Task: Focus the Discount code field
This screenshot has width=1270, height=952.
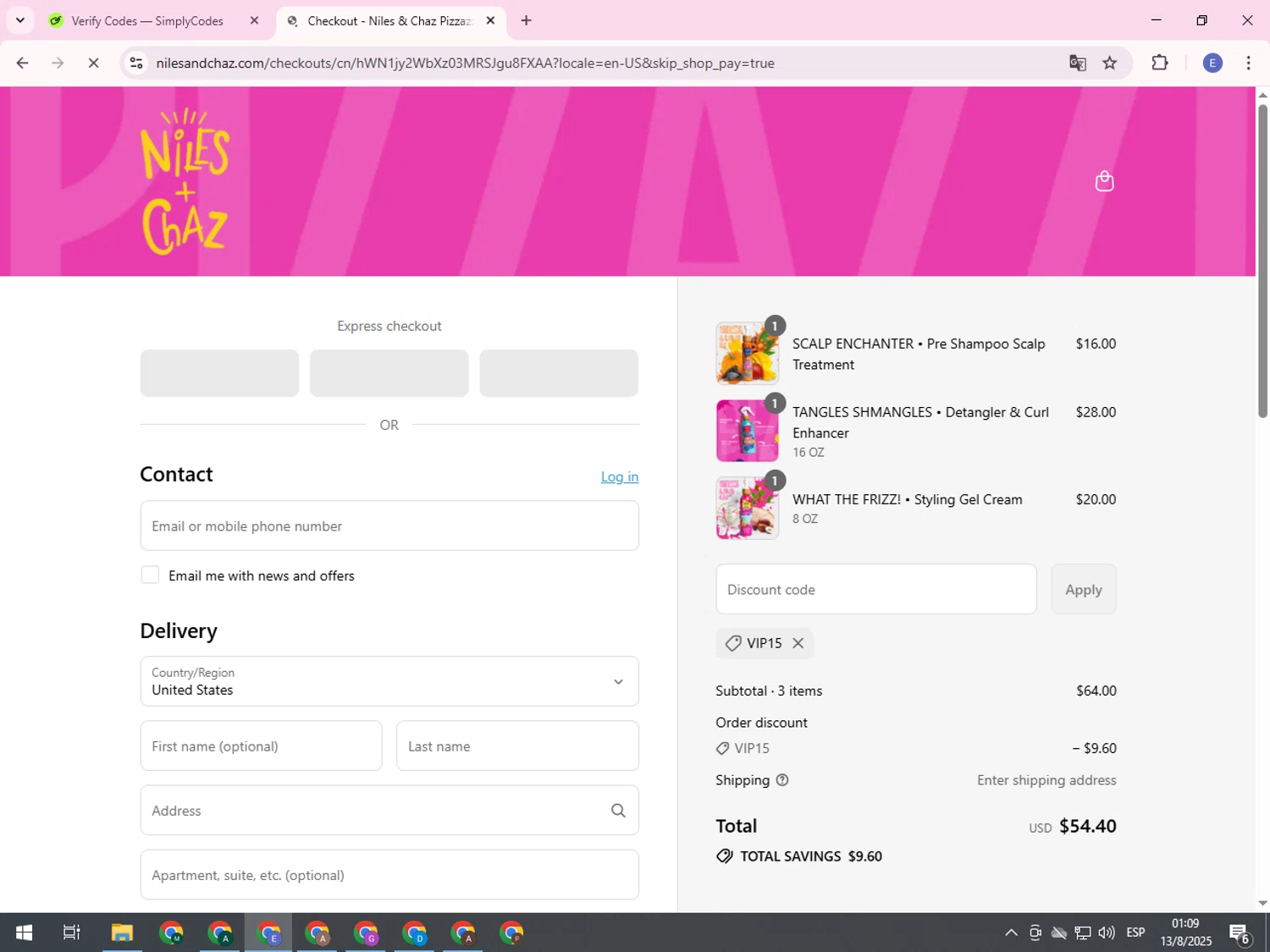Action: (875, 589)
